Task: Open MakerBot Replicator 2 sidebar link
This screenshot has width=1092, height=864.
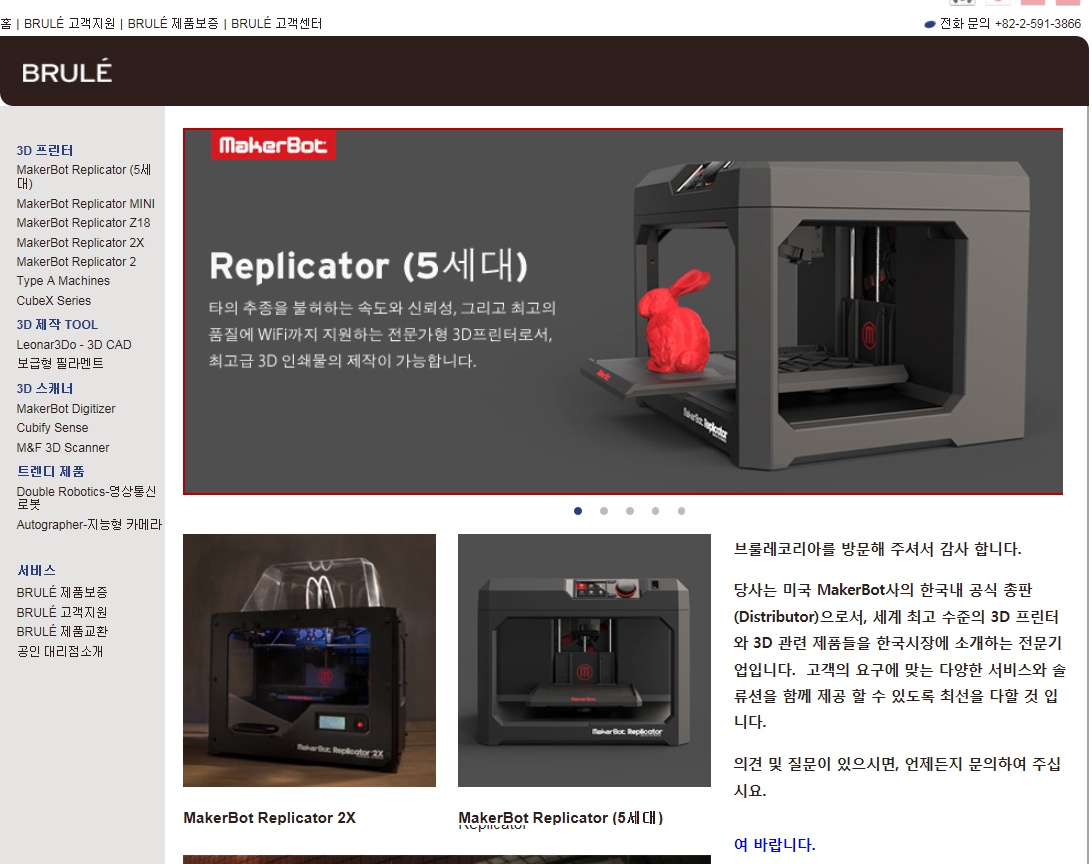Action: coord(77,262)
